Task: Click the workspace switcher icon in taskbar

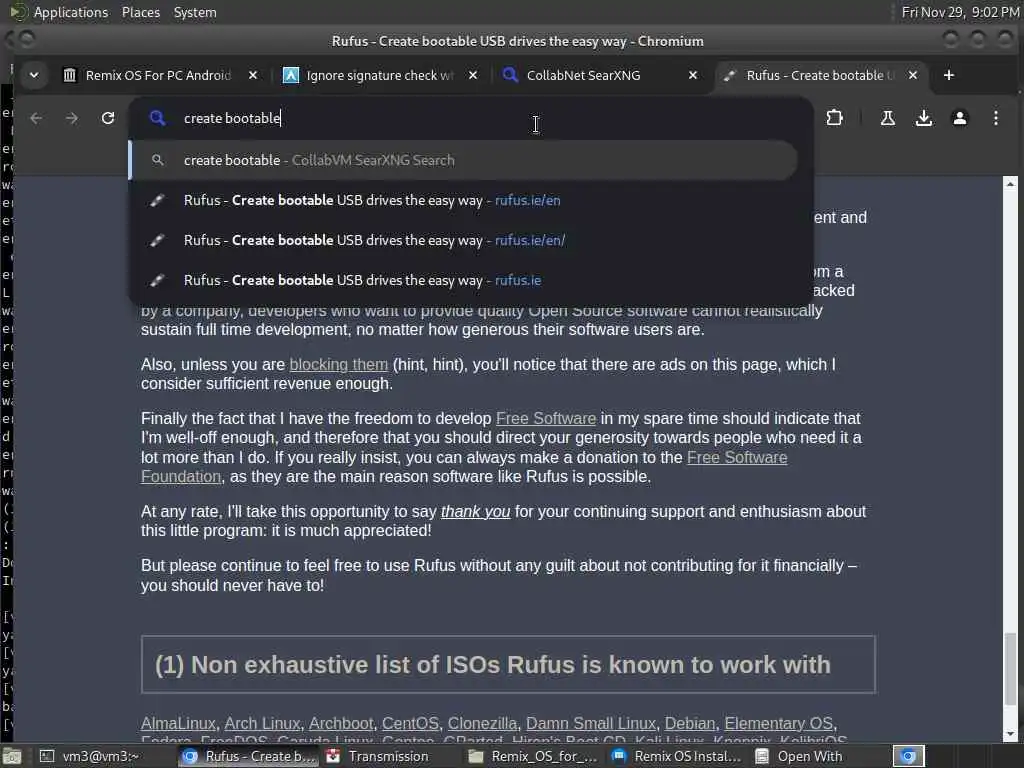Action: pos(908,756)
